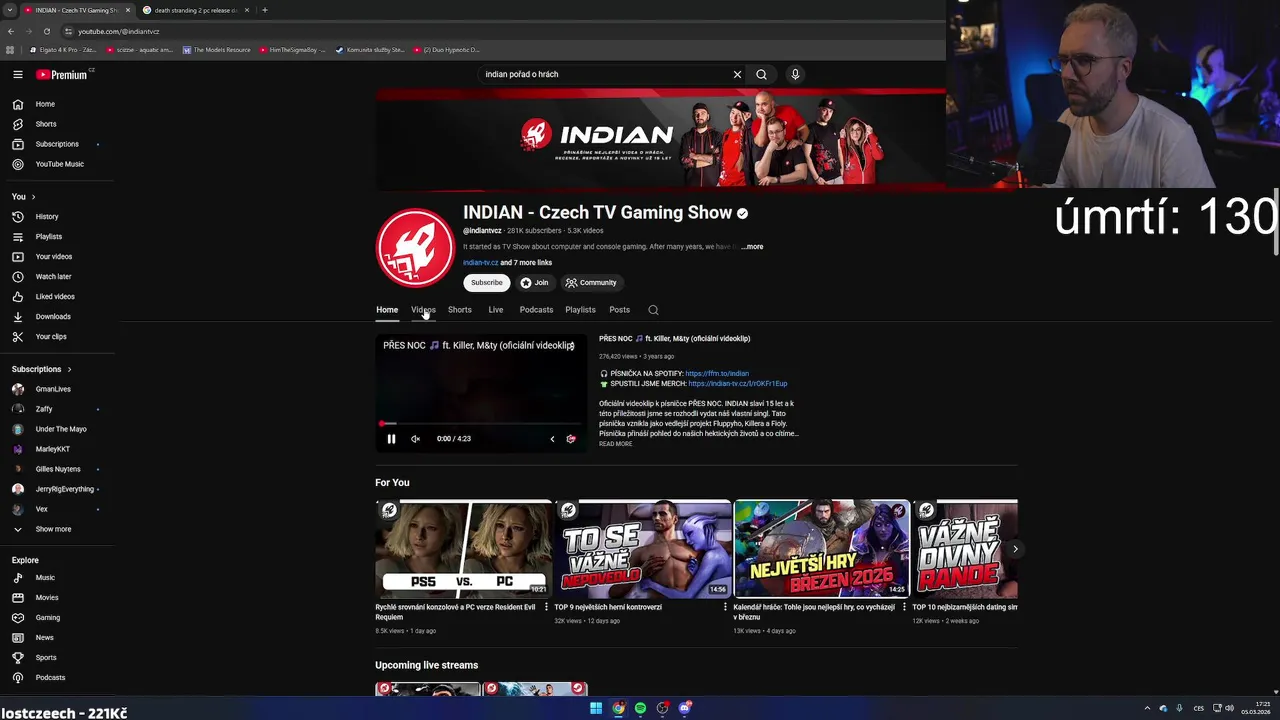Expand player controls with left chevron
Screen dimensions: 1280x720
tap(552, 439)
